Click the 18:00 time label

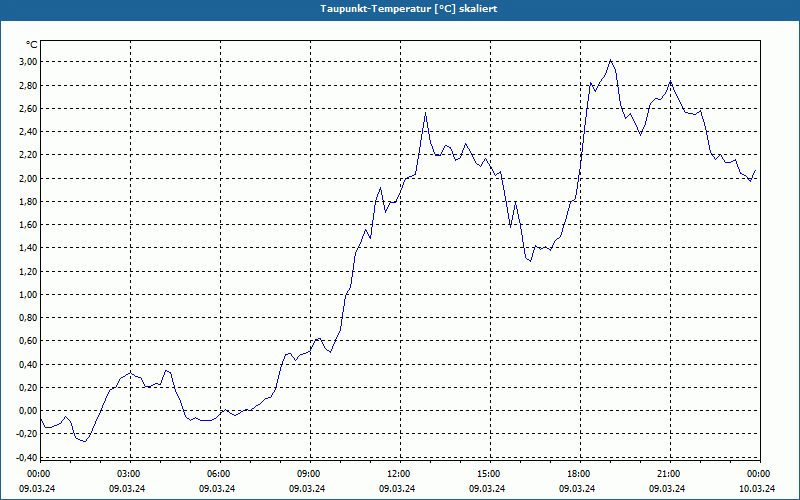(x=581, y=474)
